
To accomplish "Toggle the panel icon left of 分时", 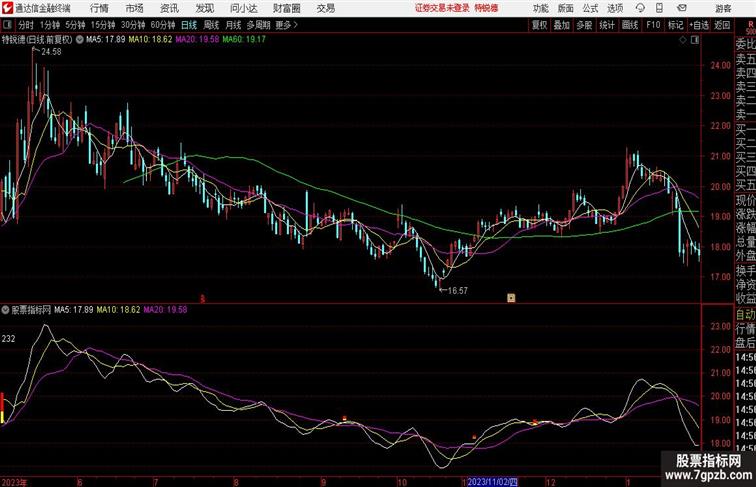I will coord(7,25).
